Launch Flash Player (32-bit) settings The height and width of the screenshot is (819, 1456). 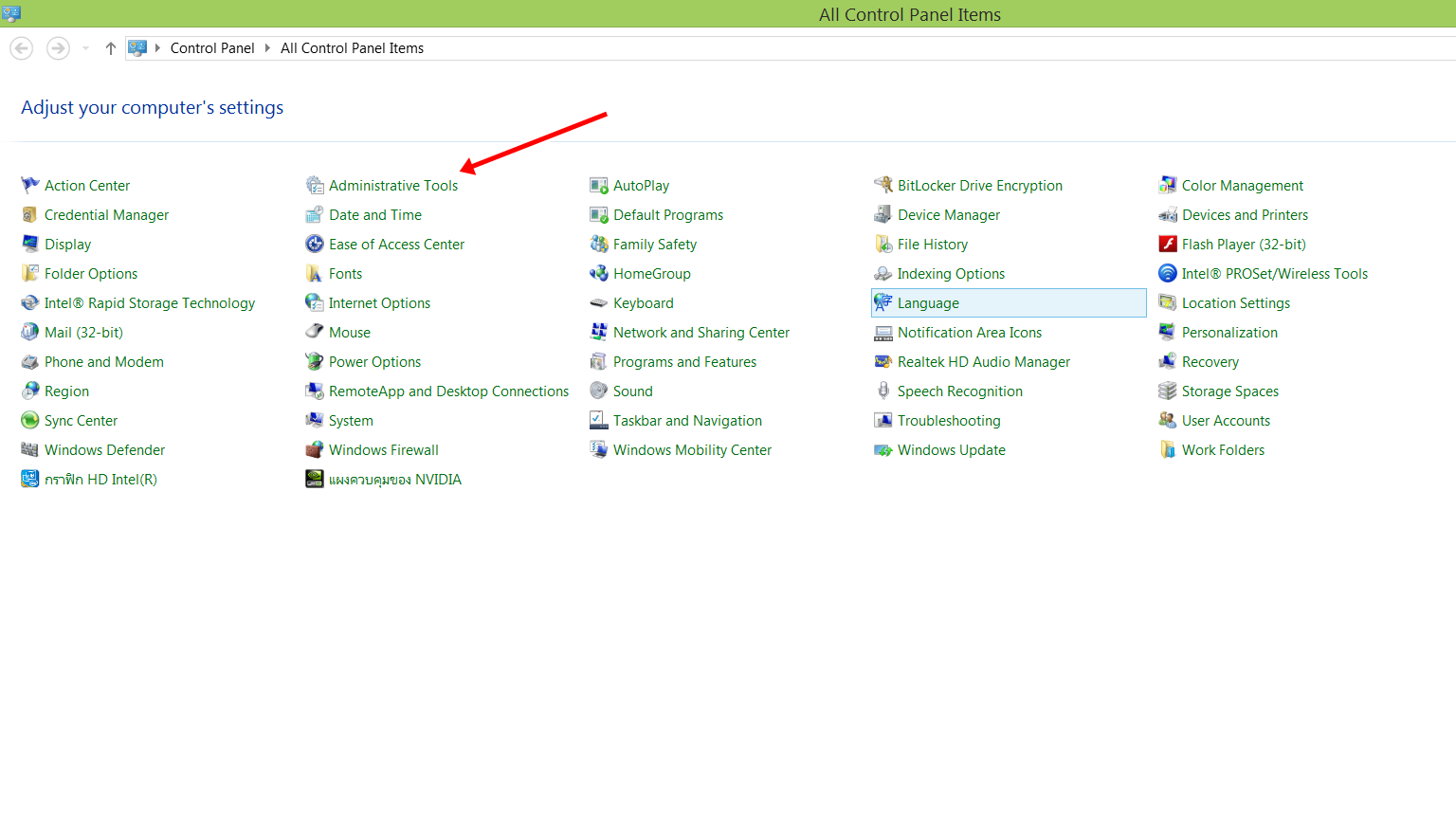(1243, 244)
